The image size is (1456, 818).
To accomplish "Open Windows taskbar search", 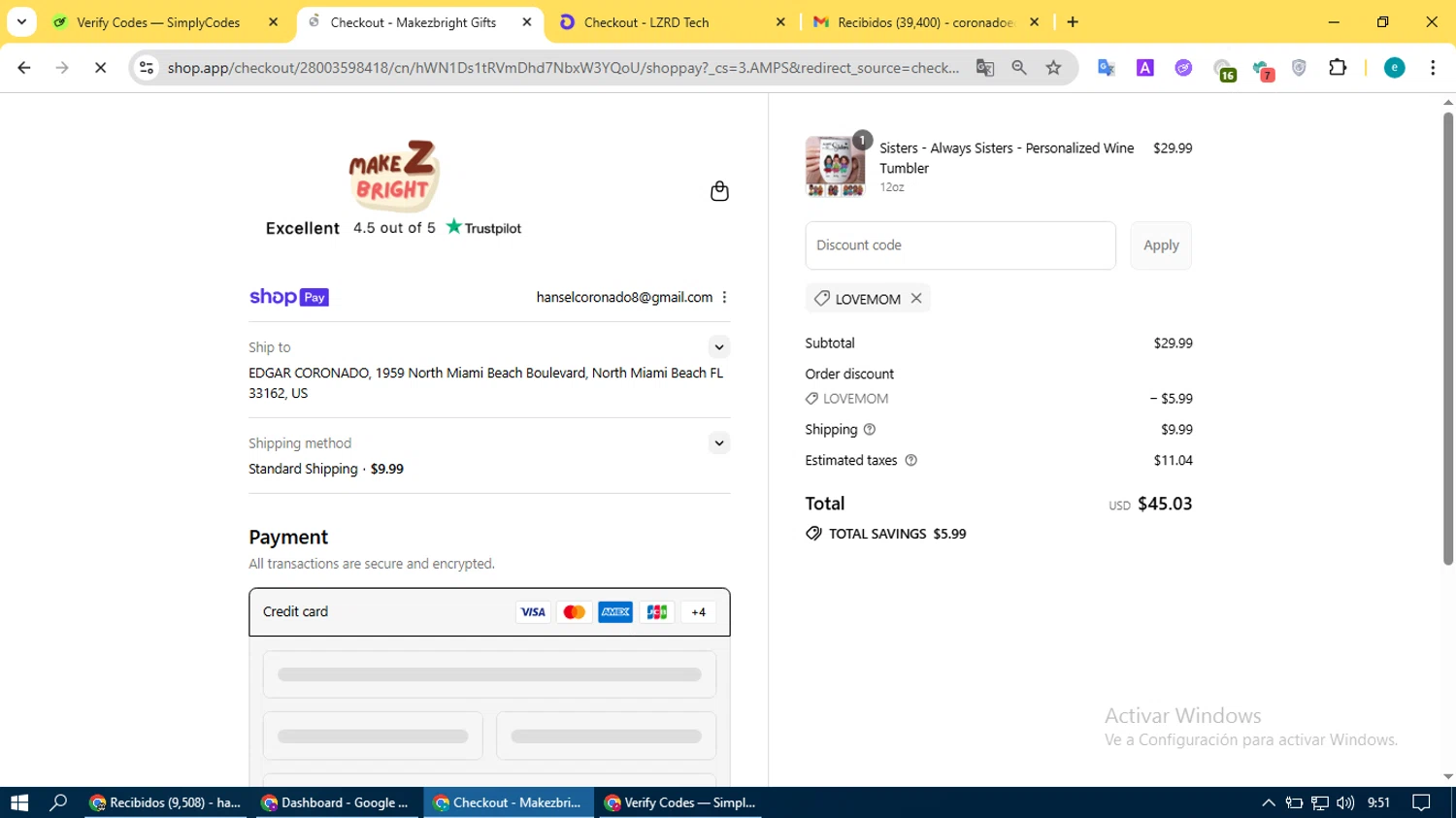I will [x=58, y=802].
